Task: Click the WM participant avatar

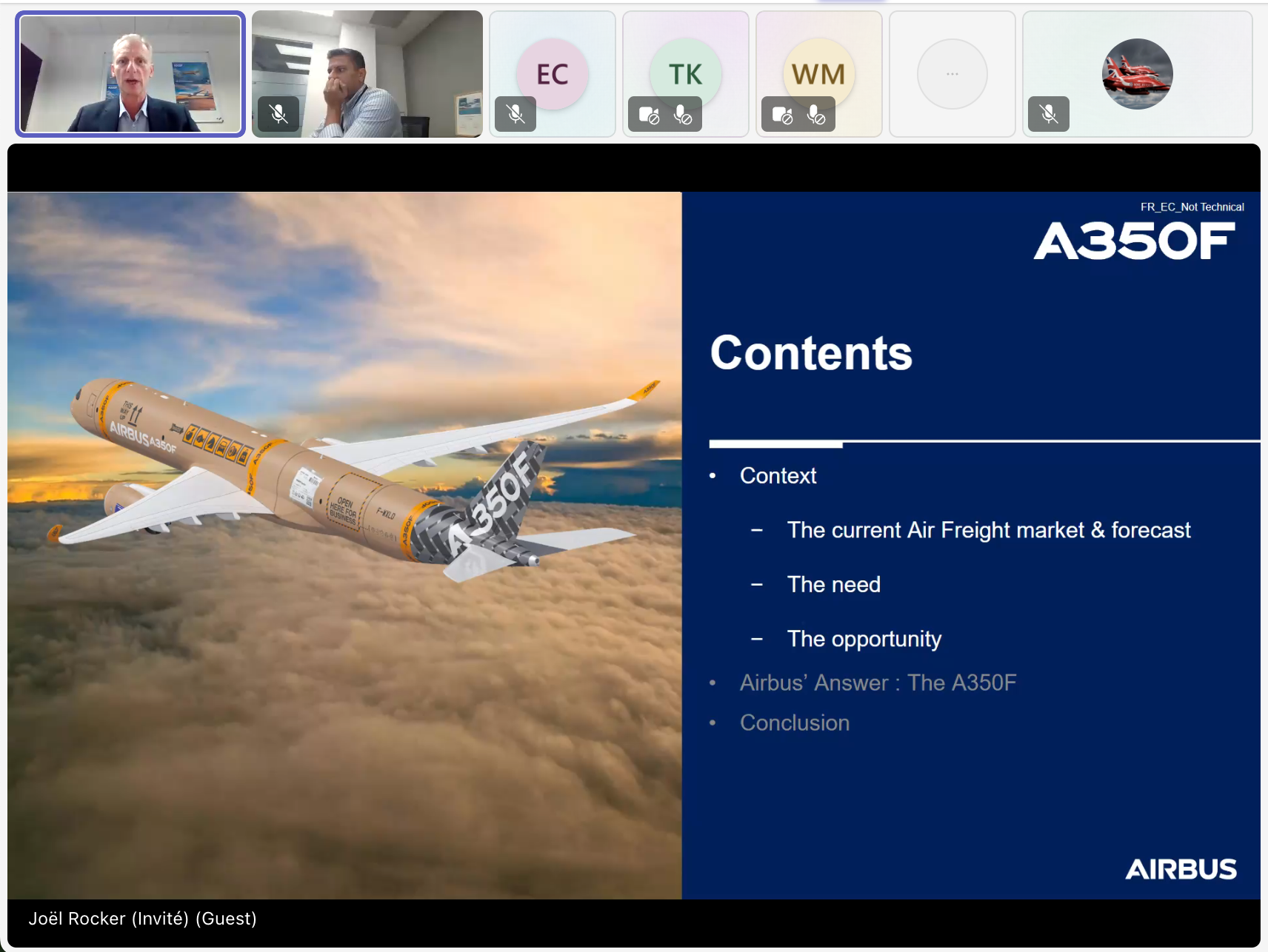Action: [818, 73]
